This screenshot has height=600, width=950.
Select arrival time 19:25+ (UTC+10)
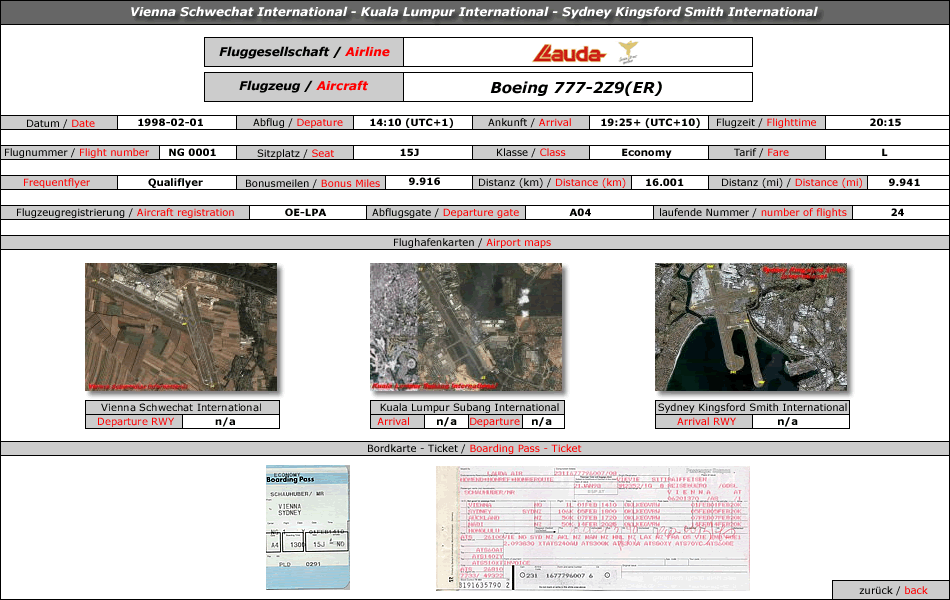point(650,122)
